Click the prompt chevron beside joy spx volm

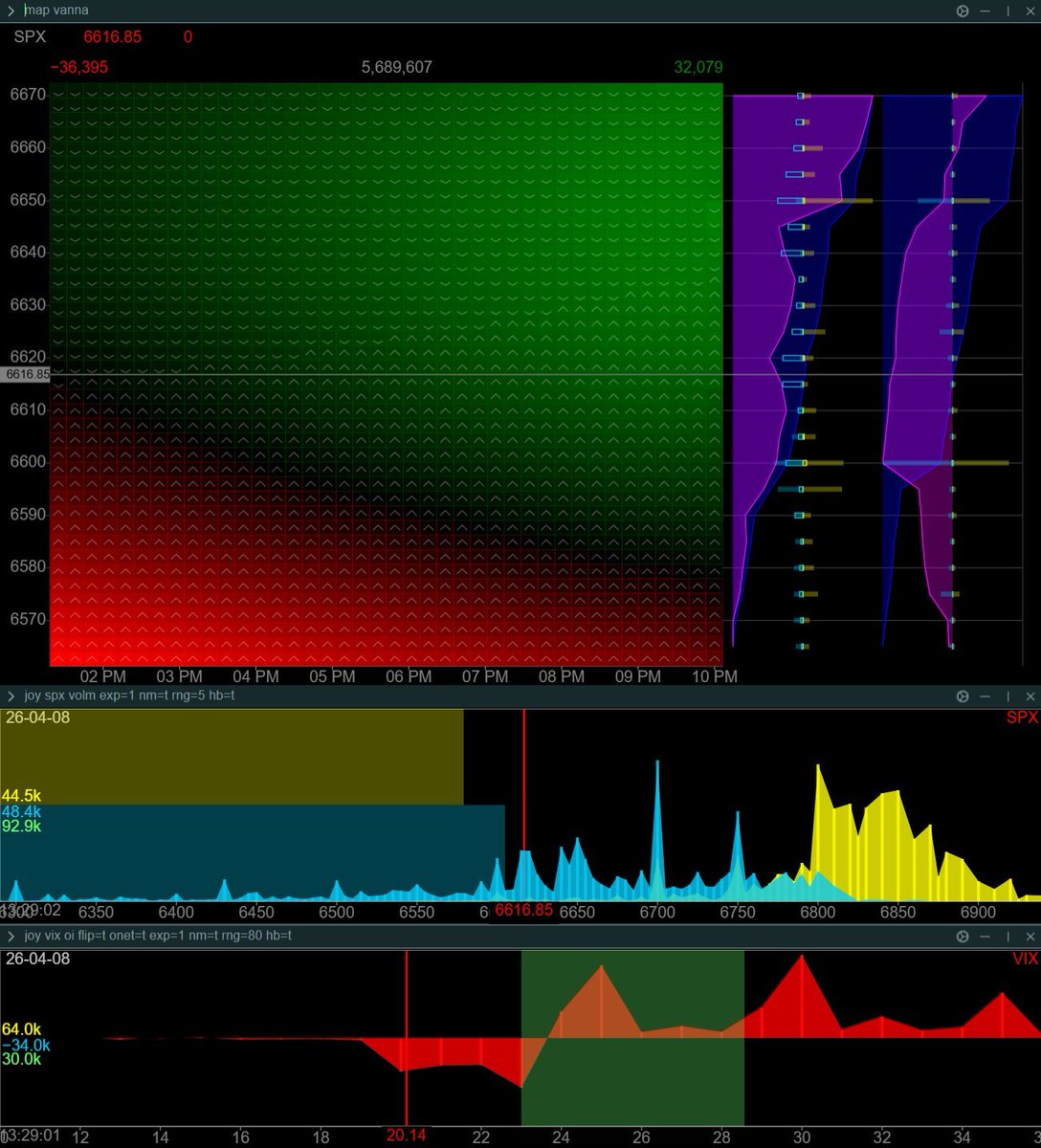click(11, 695)
